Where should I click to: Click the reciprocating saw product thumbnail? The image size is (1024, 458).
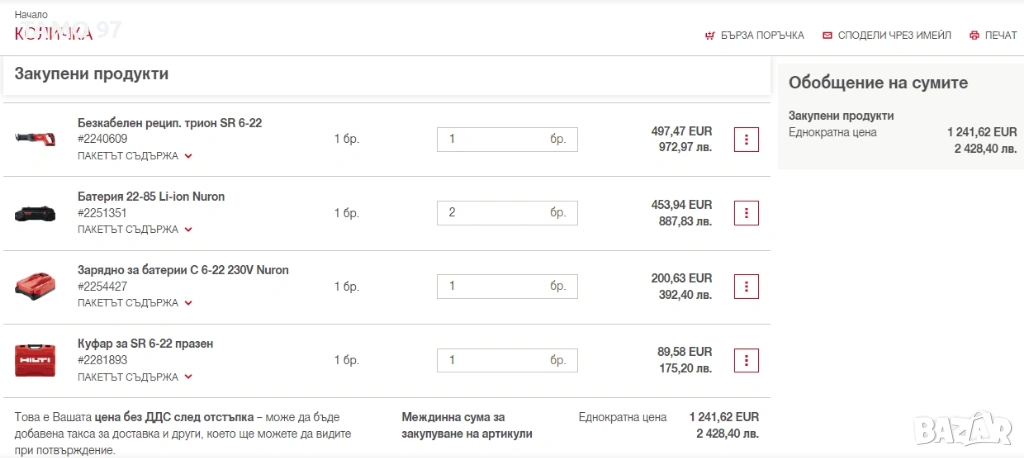(x=36, y=139)
